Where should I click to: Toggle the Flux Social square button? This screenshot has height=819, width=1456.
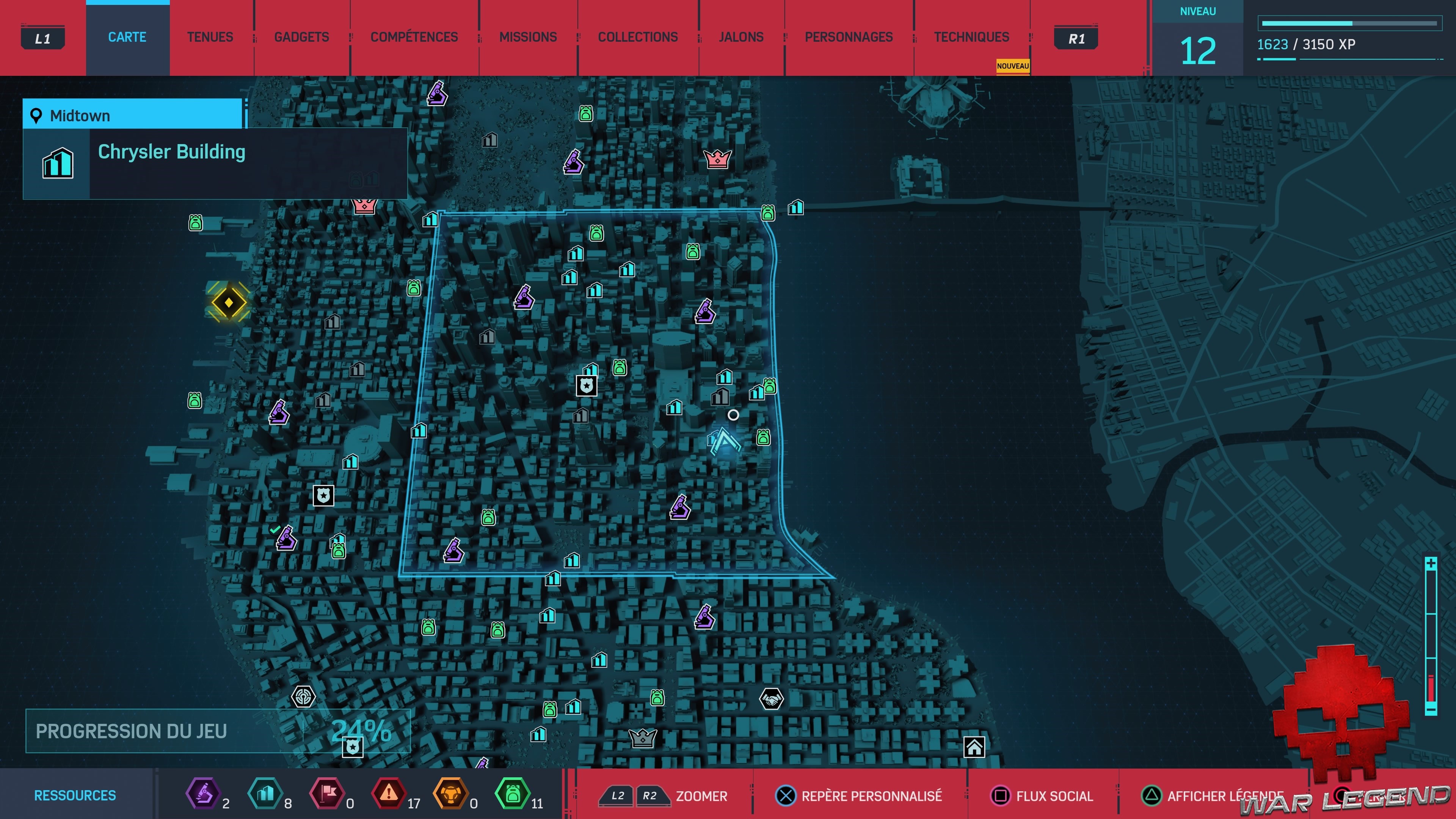[x=1000, y=795]
